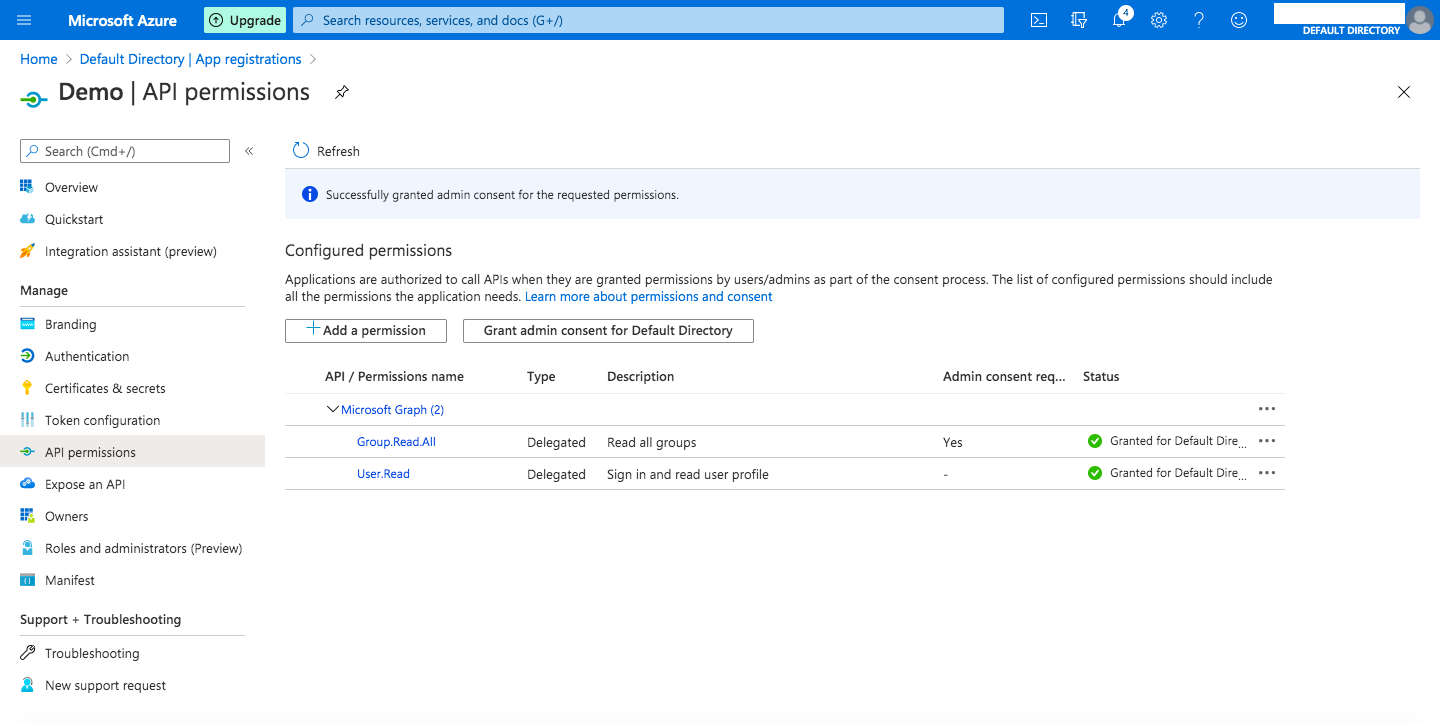1440x724 pixels.
Task: Click the Demo app registration icon
Action: click(34, 99)
